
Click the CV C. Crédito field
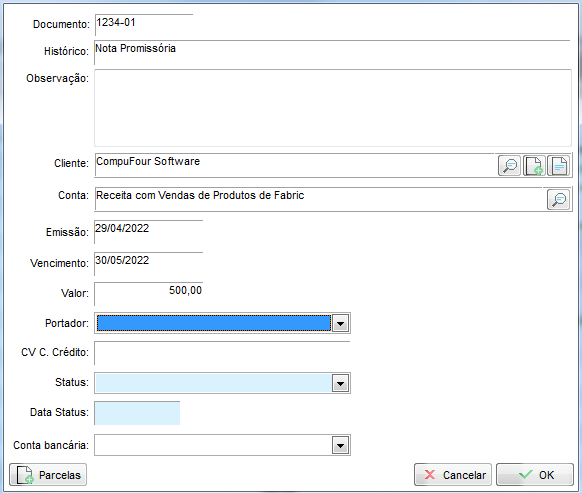222,353
